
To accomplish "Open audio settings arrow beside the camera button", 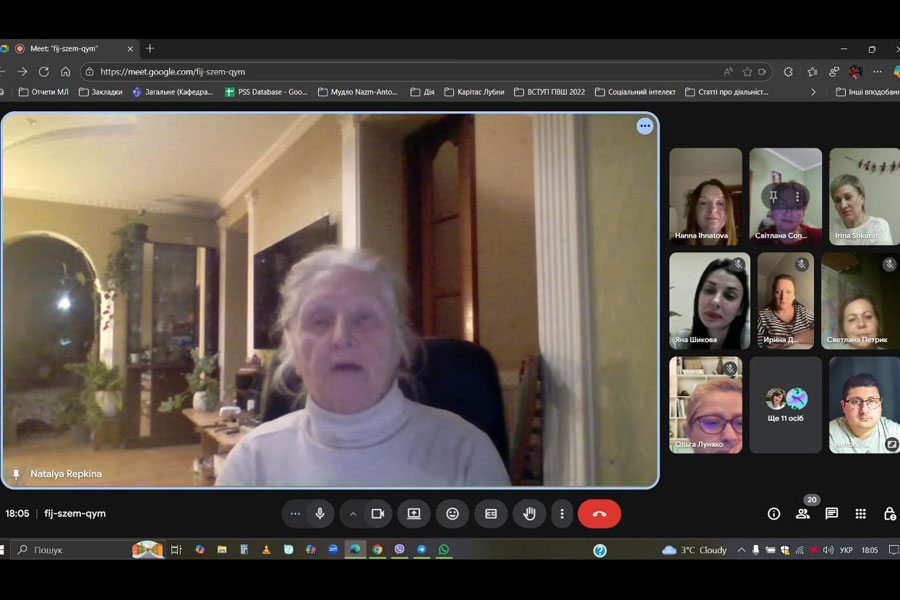I will 353,514.
